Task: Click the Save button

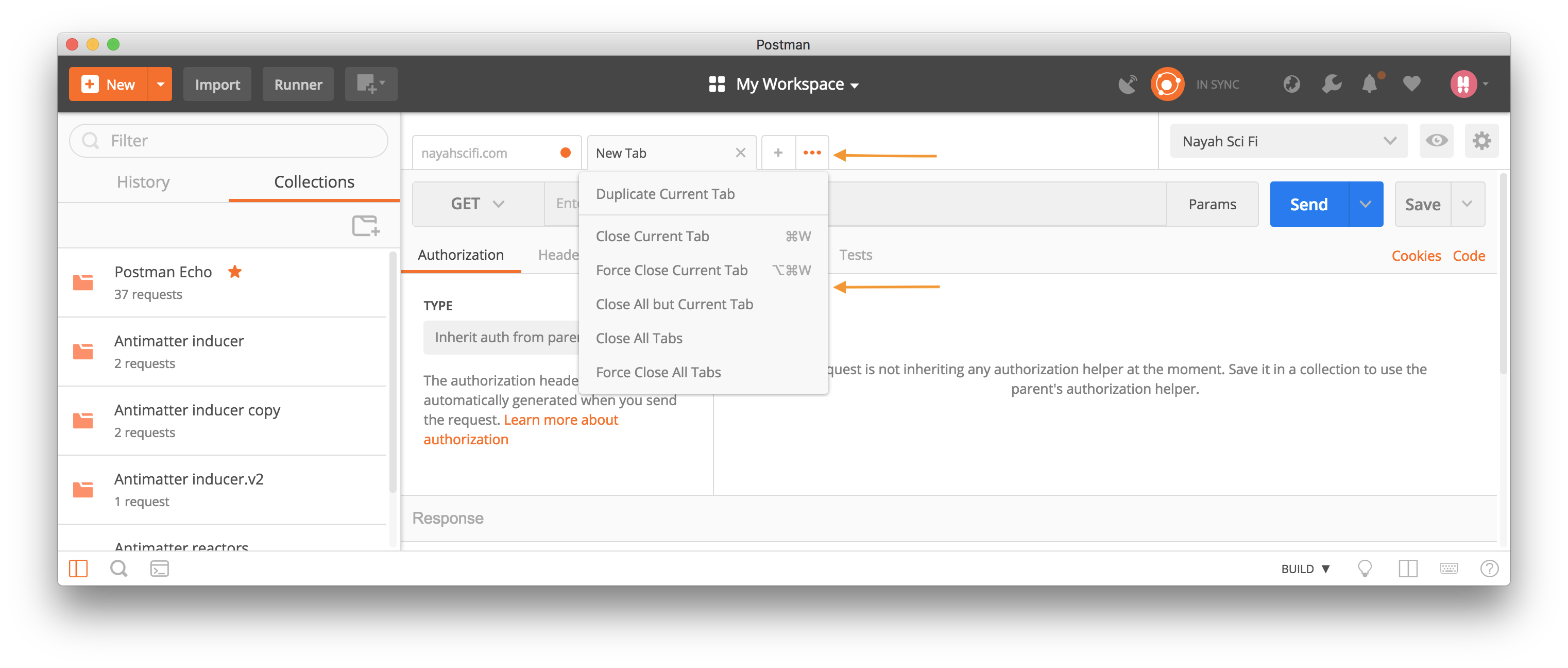Action: 1423,204
